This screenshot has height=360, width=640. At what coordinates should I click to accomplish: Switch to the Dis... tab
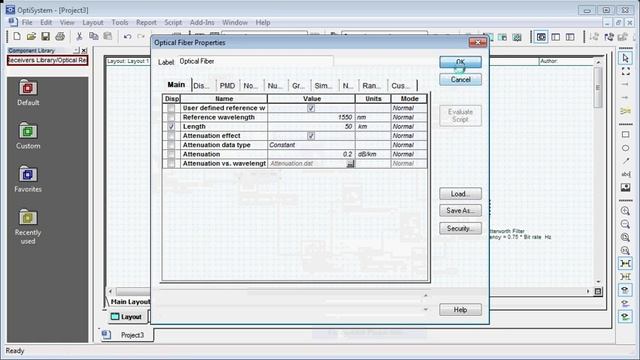click(x=201, y=86)
